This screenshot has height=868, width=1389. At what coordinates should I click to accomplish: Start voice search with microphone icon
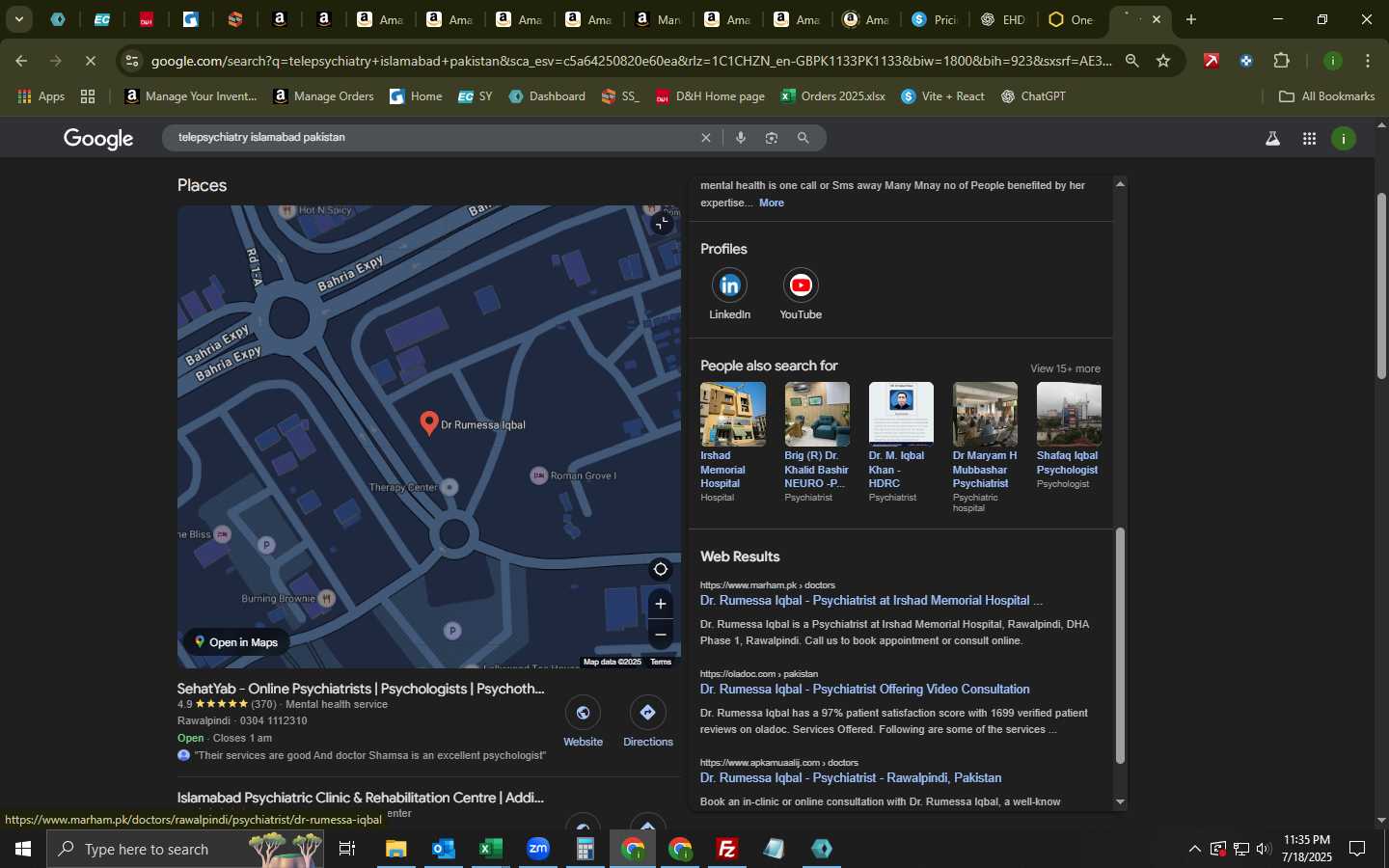[x=741, y=138]
